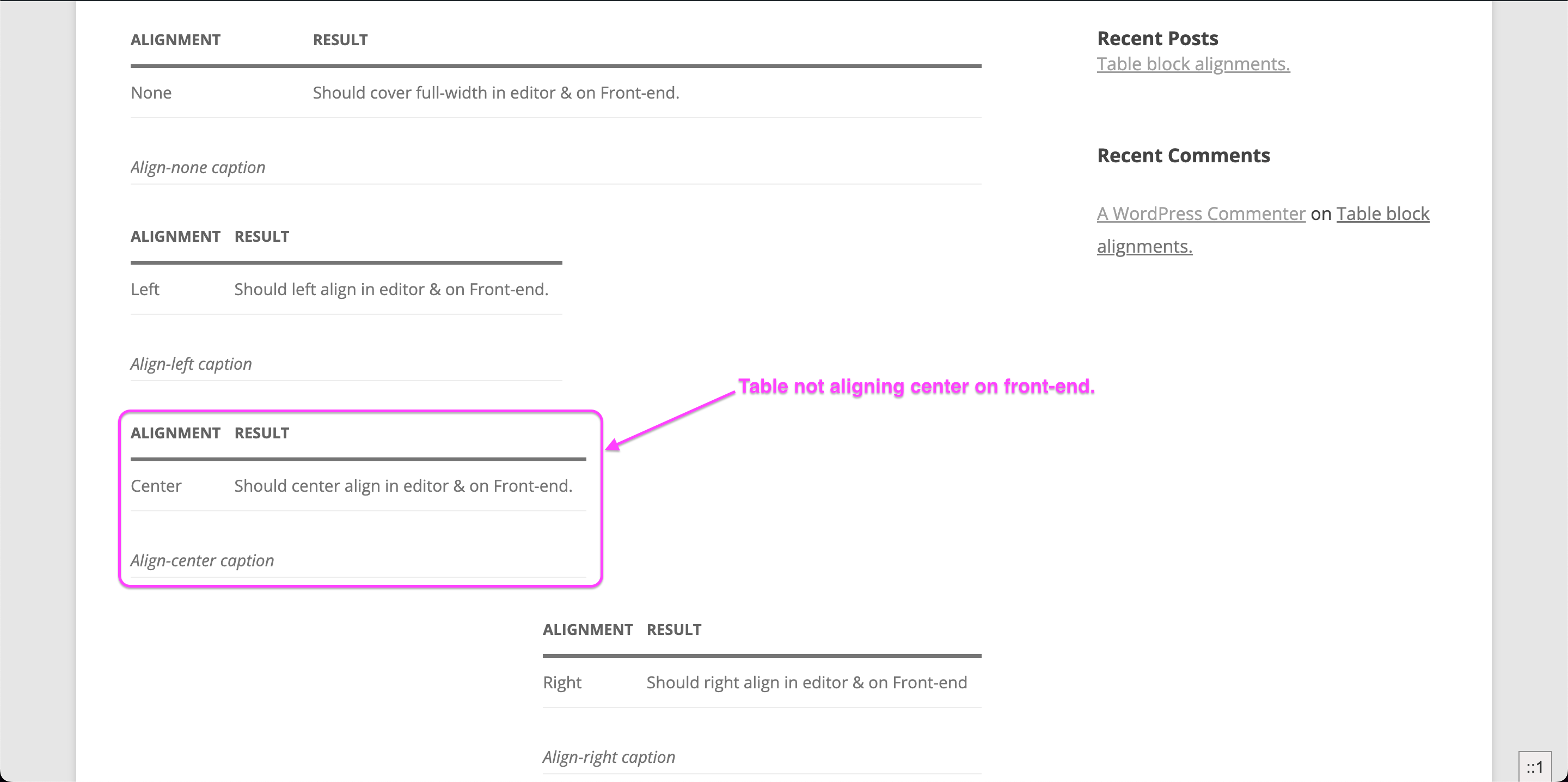Click 'Should cover full-width in editor' cell

[x=496, y=93]
